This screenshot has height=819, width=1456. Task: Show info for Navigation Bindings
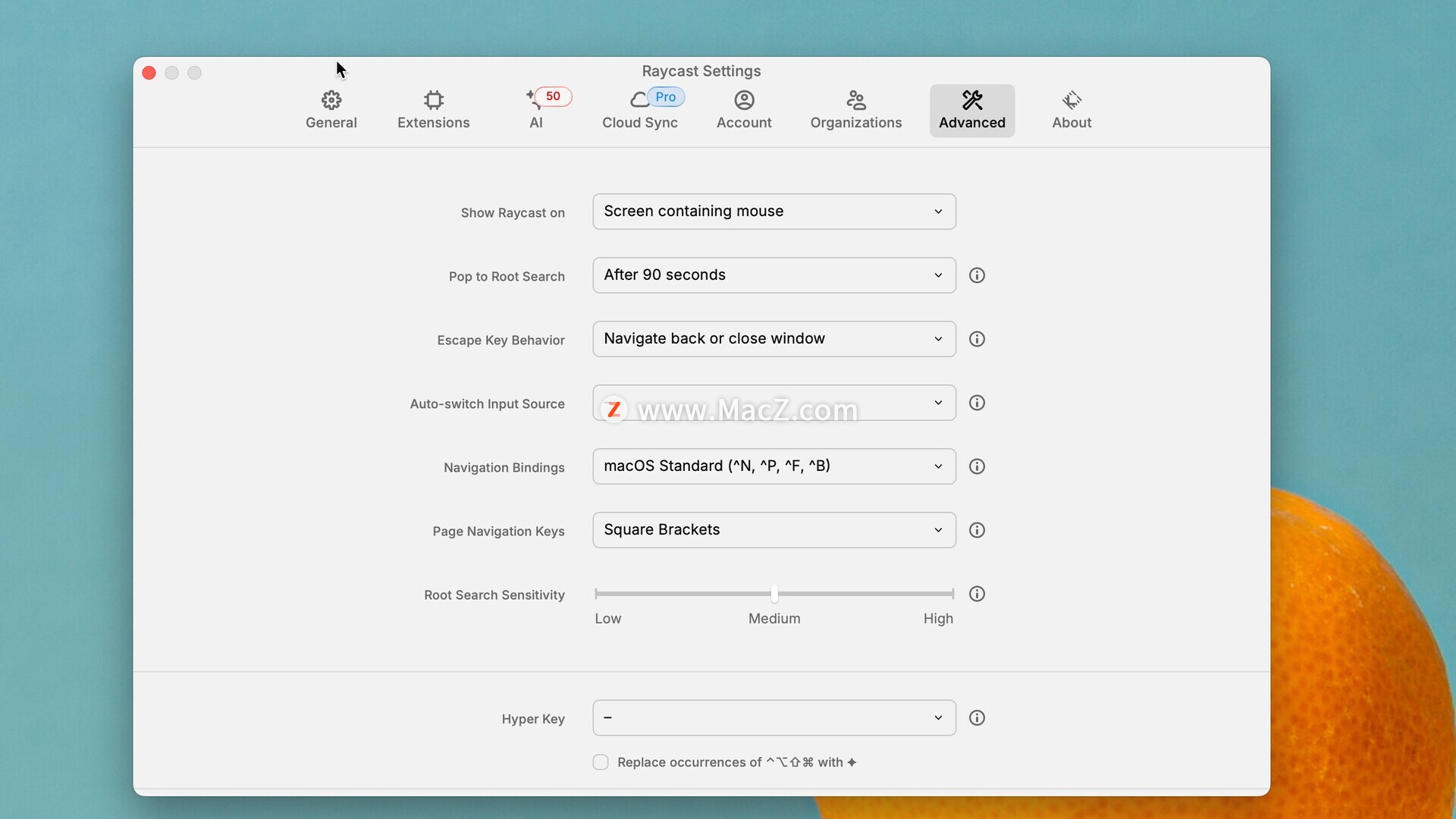pos(977,466)
